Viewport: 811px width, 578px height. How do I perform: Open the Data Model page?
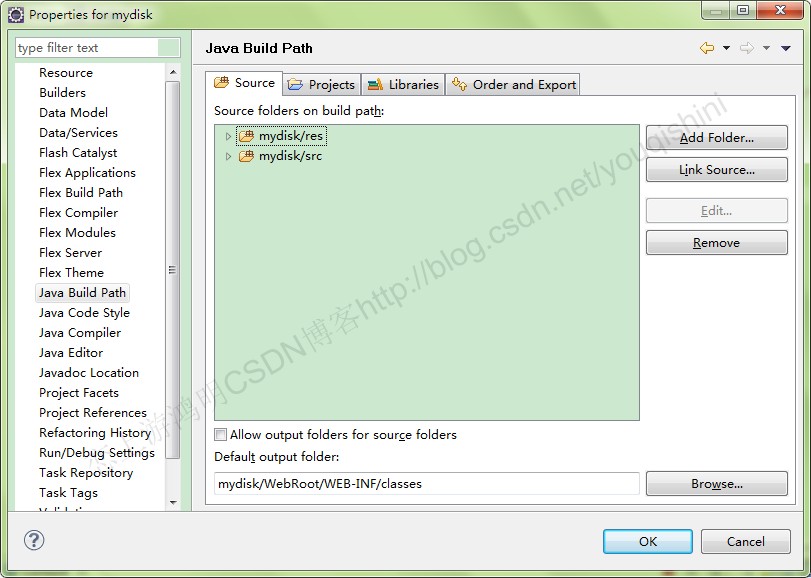click(73, 113)
